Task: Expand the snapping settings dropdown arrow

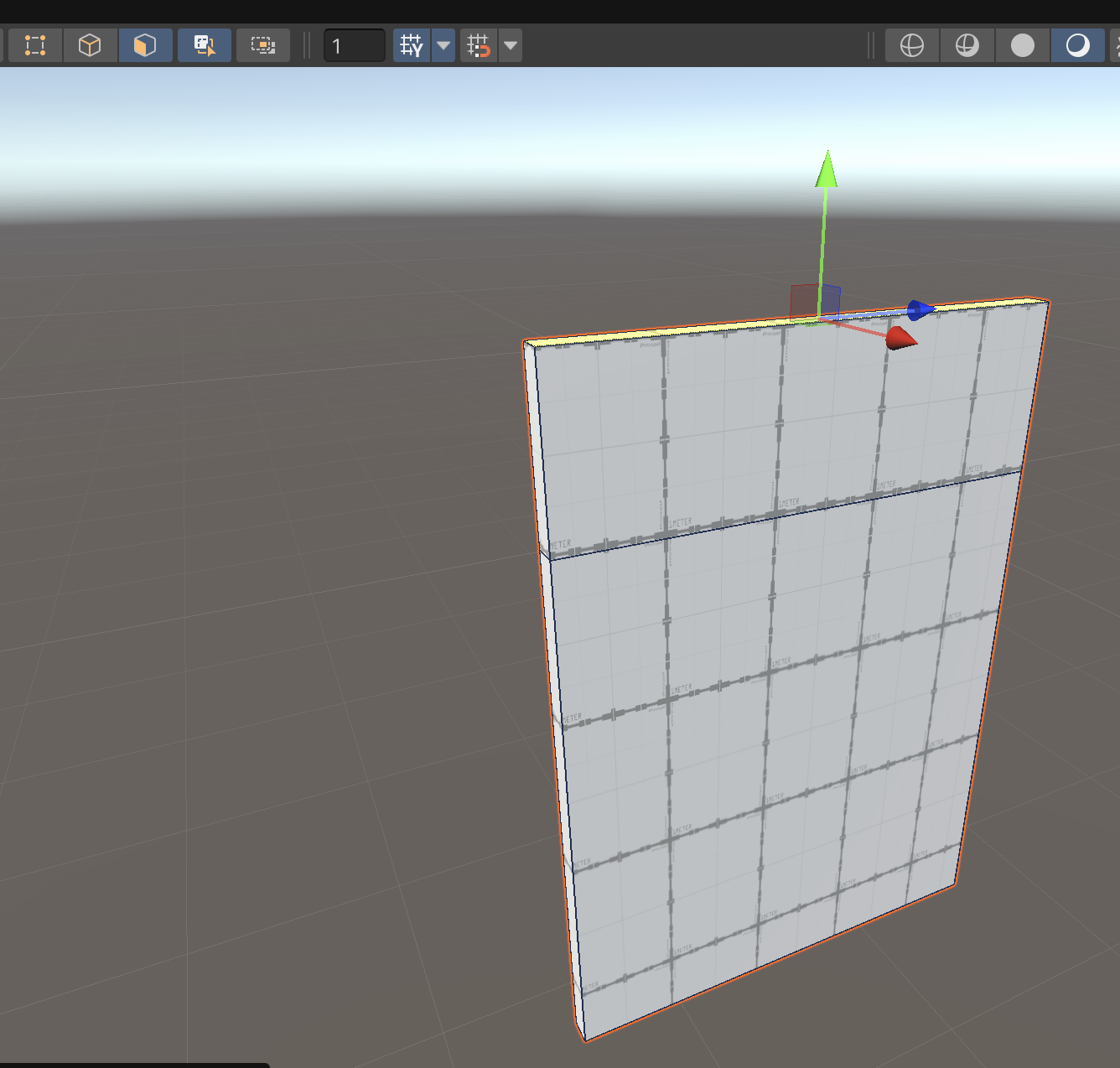Action: (511, 45)
